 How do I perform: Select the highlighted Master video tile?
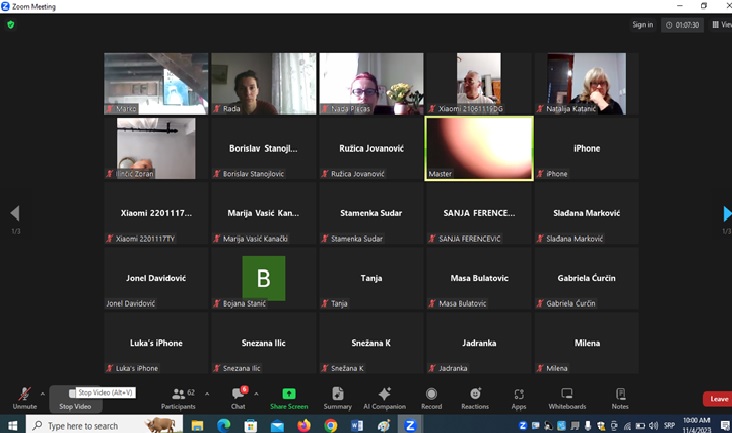(479, 148)
